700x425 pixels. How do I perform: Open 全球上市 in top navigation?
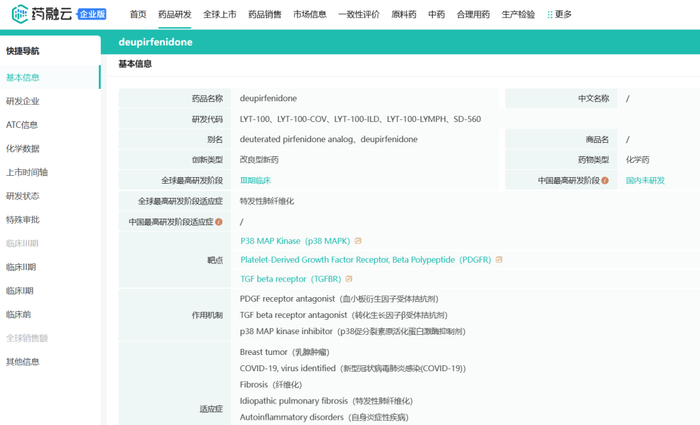(220, 15)
